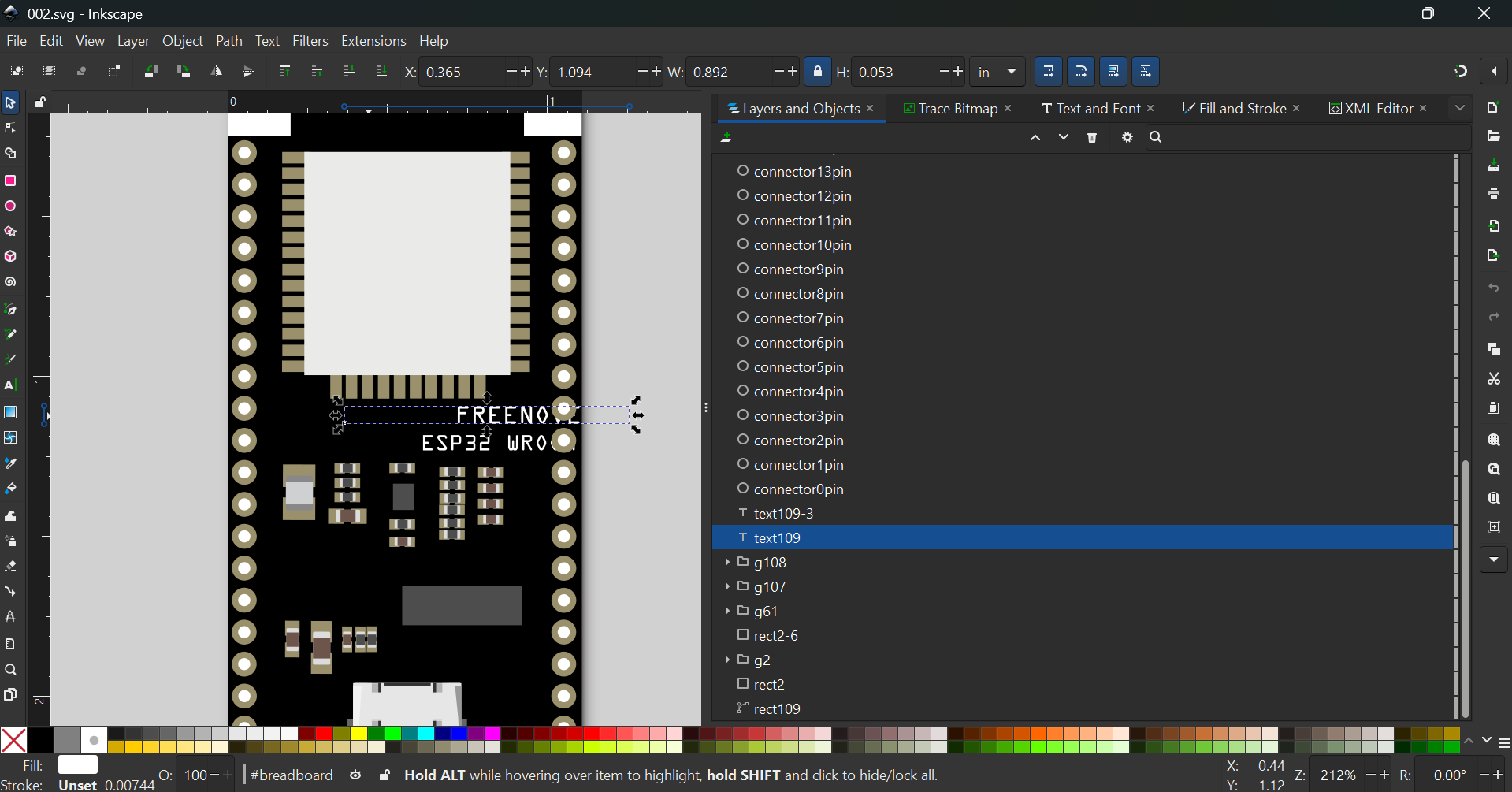Select the Pages tool
The height and width of the screenshot is (792, 1512).
(10, 695)
